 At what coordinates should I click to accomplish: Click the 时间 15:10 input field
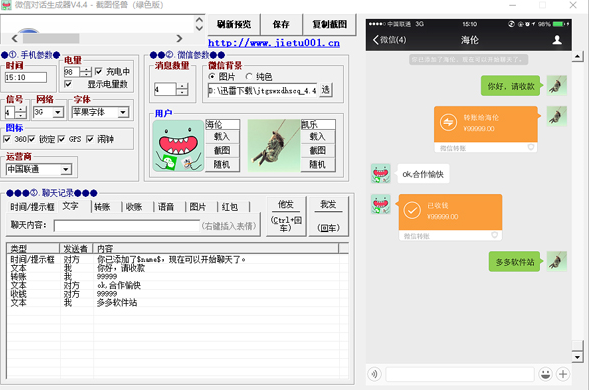tap(26, 77)
